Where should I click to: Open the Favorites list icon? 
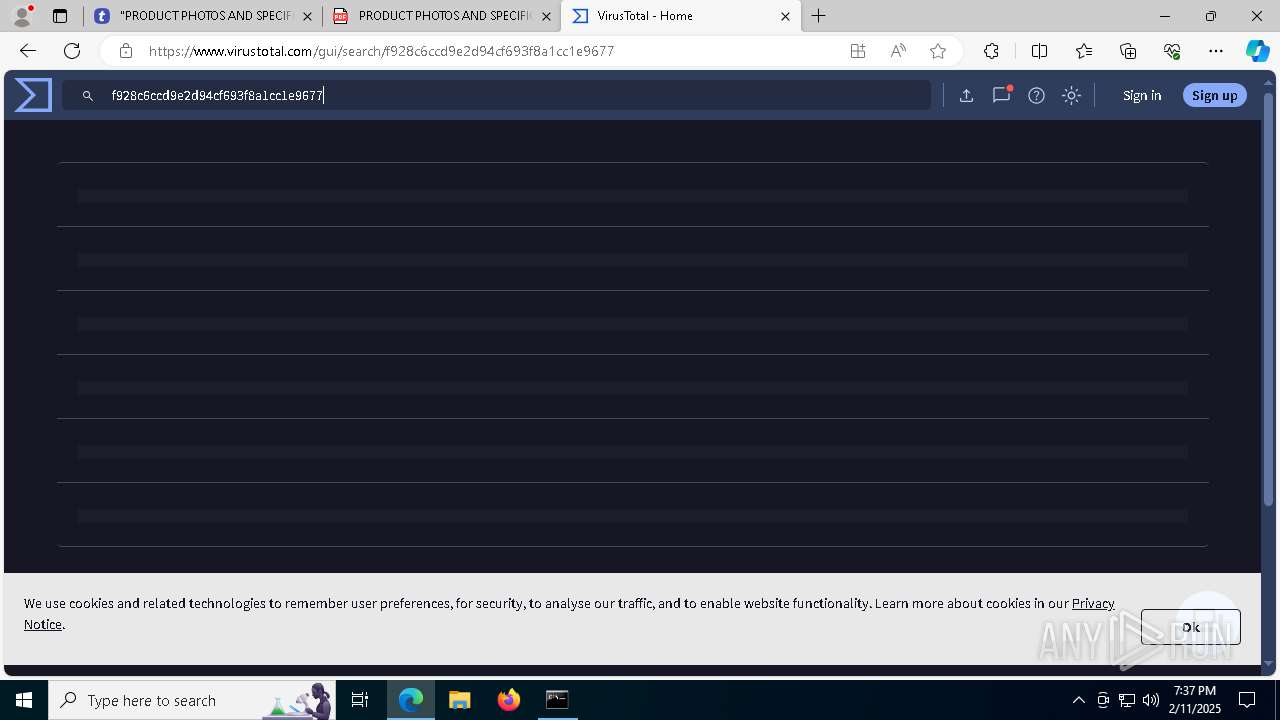coord(1084,51)
